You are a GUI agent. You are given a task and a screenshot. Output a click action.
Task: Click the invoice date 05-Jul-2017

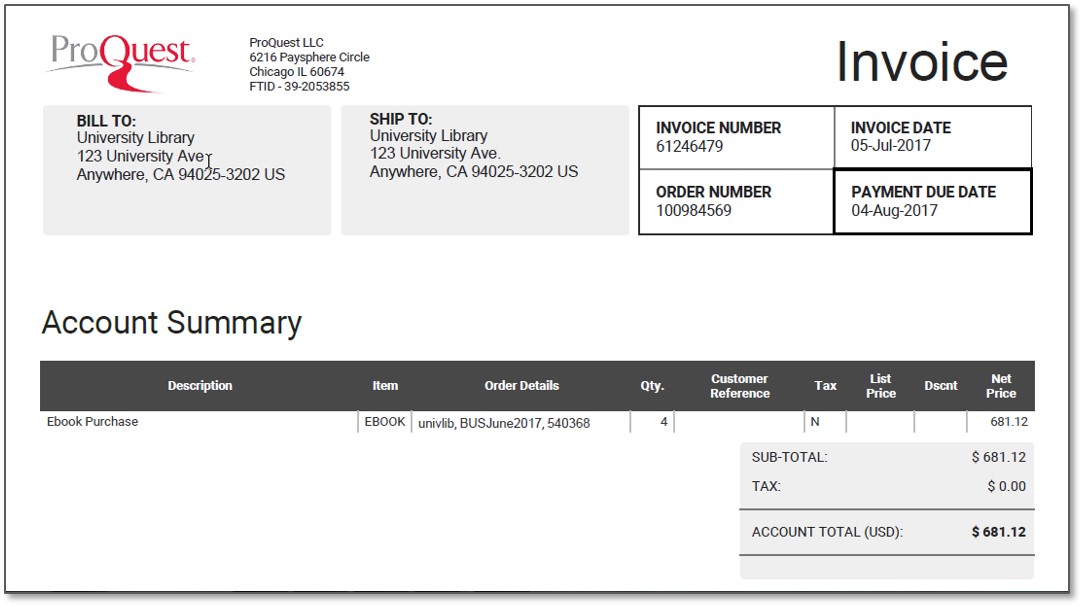coord(890,146)
